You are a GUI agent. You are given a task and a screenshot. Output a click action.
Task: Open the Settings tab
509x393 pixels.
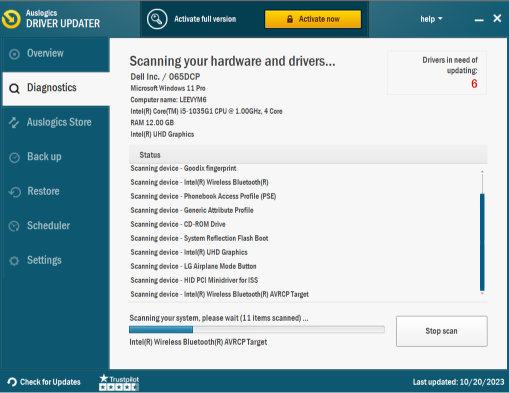coord(56,260)
